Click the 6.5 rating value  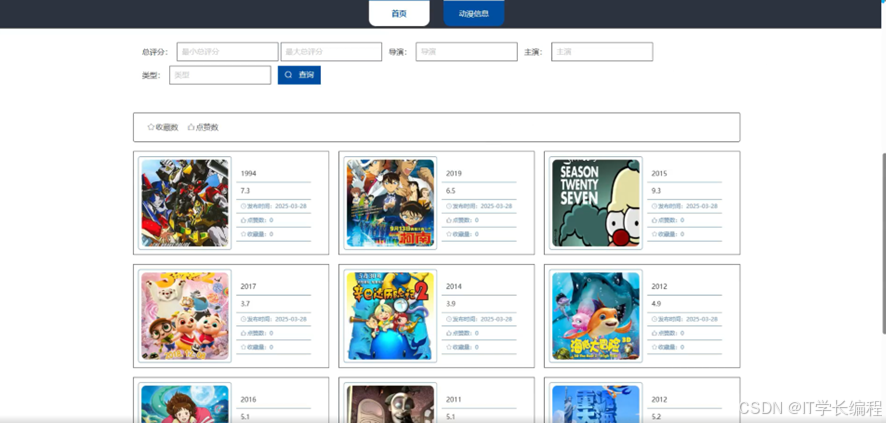450,191
